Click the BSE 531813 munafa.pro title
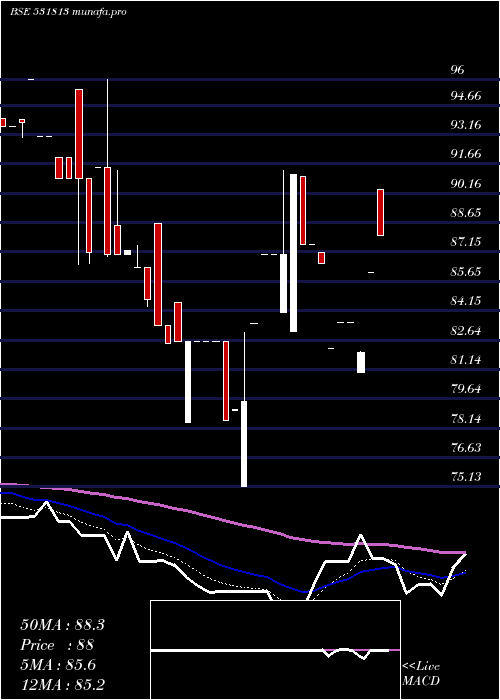 tap(68, 12)
